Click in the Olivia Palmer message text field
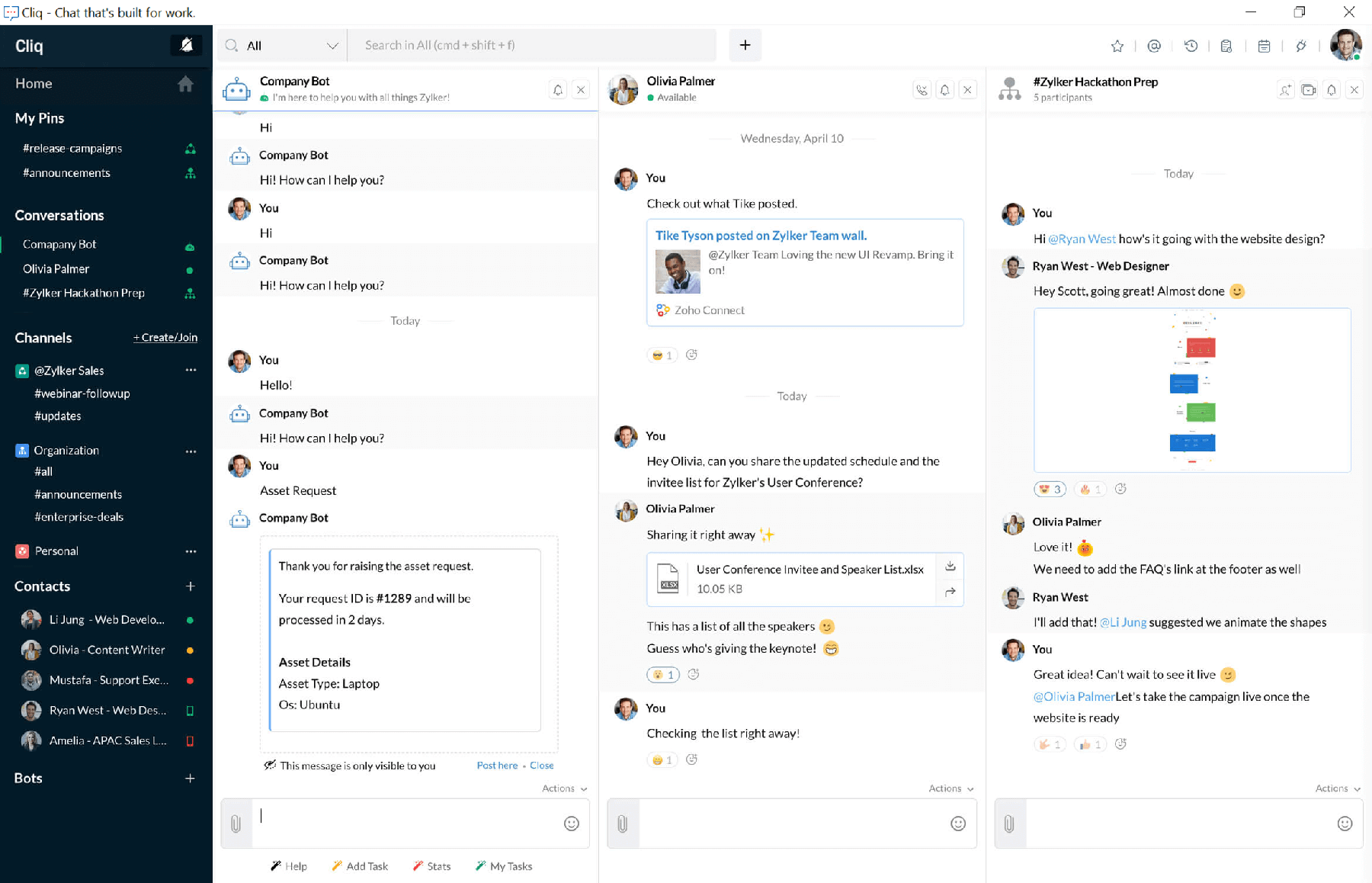1372x883 pixels. 793,824
